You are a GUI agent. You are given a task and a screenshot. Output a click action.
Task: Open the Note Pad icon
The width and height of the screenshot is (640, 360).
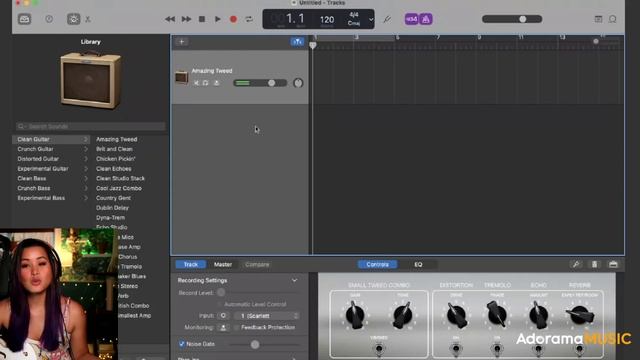coord(598,19)
